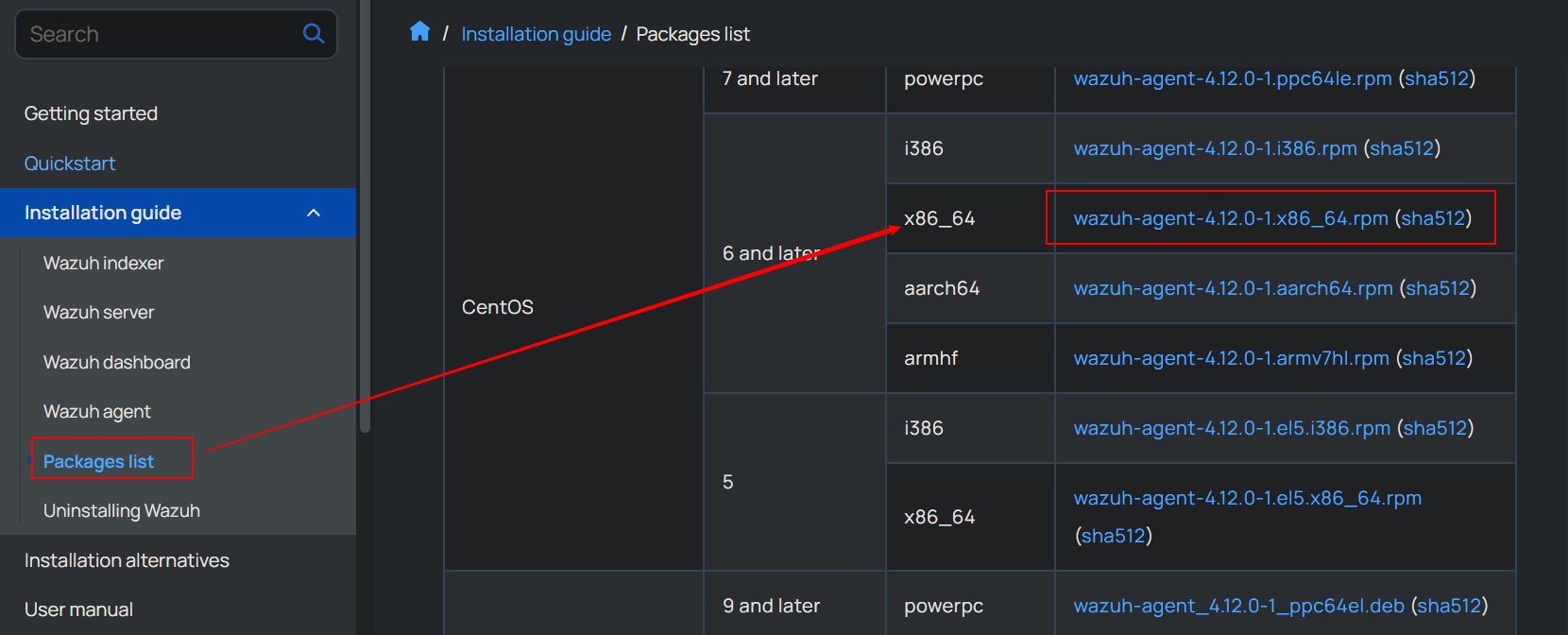Open sha512 for ppc64el.deb package
This screenshot has height=635, width=1568.
pos(1449,606)
